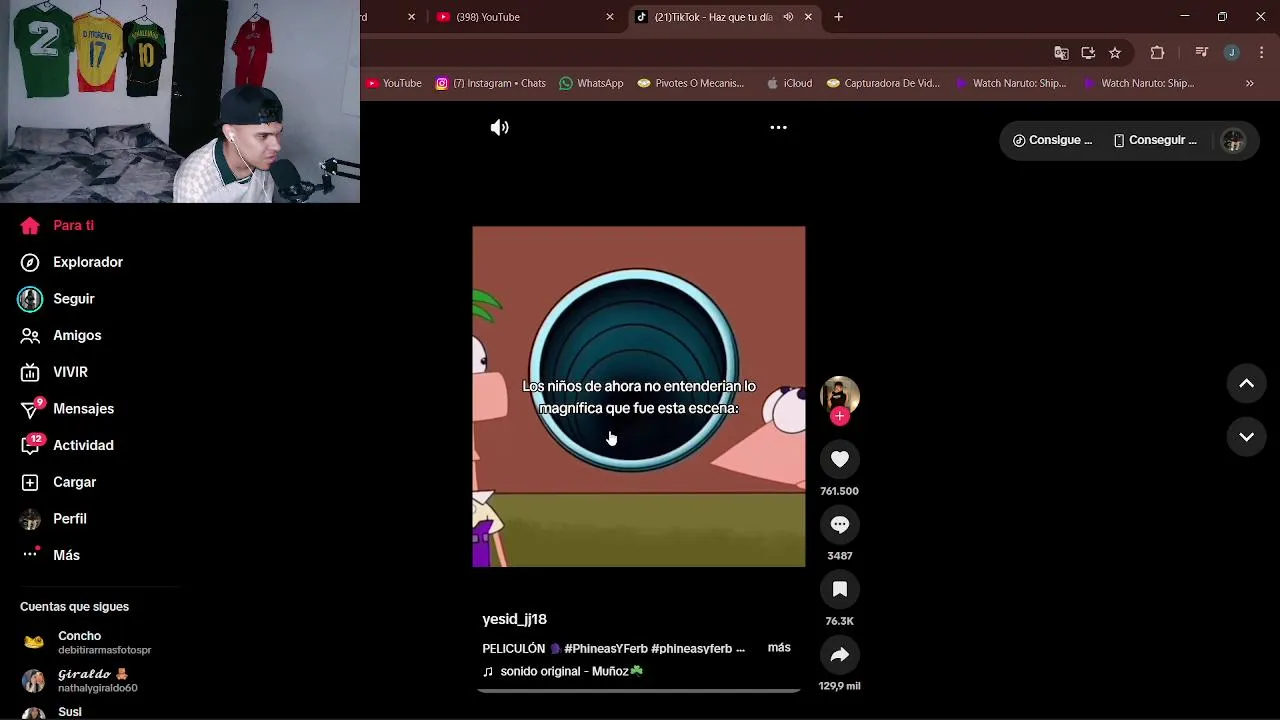This screenshot has width=1280, height=720.
Task: Save video with bookmark icon
Action: [840, 589]
